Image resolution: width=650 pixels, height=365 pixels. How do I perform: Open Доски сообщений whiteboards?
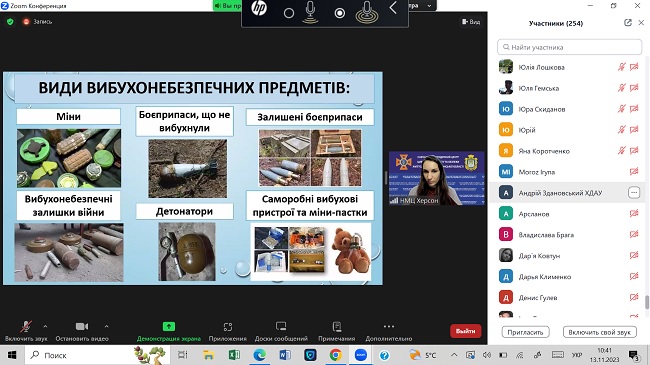[x=281, y=331]
